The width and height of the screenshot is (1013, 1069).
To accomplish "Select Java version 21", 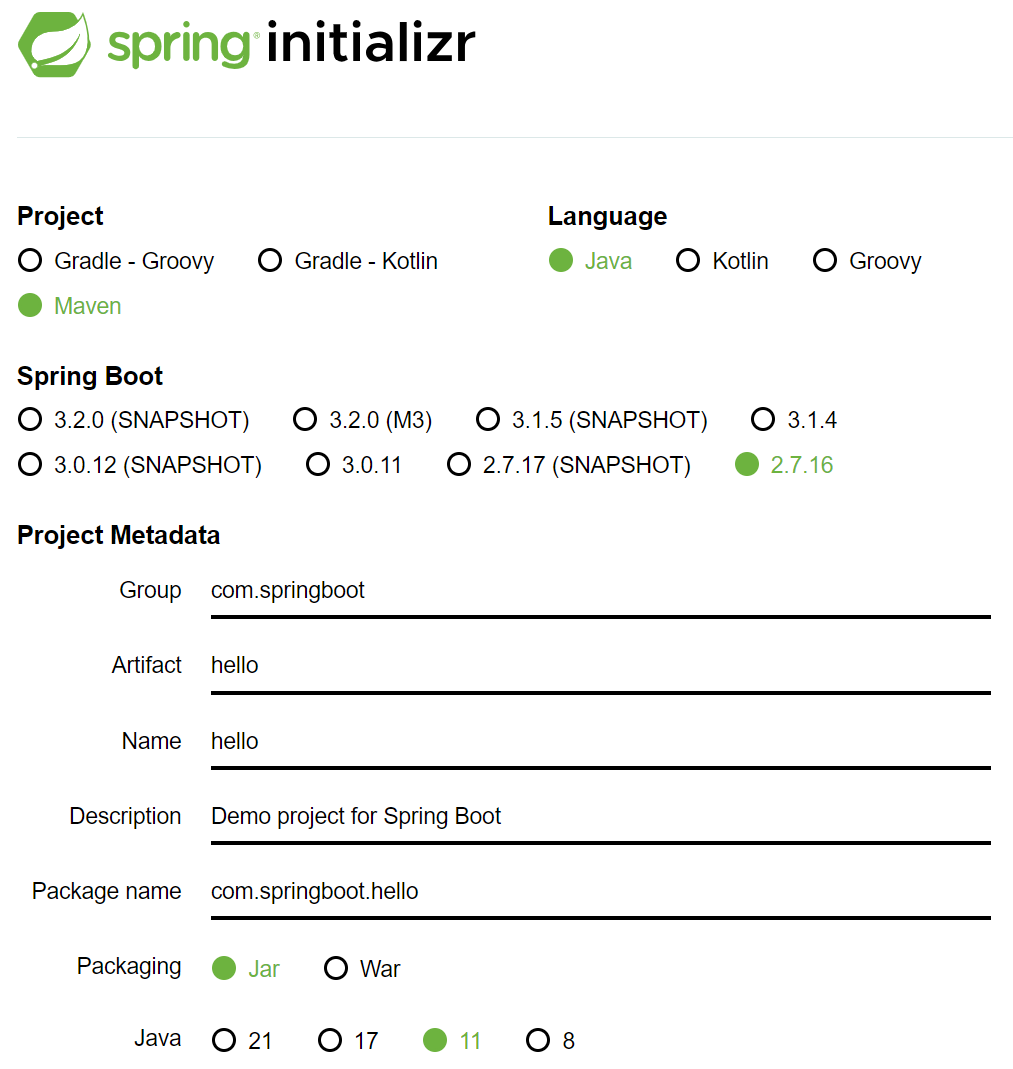I will [x=225, y=1041].
